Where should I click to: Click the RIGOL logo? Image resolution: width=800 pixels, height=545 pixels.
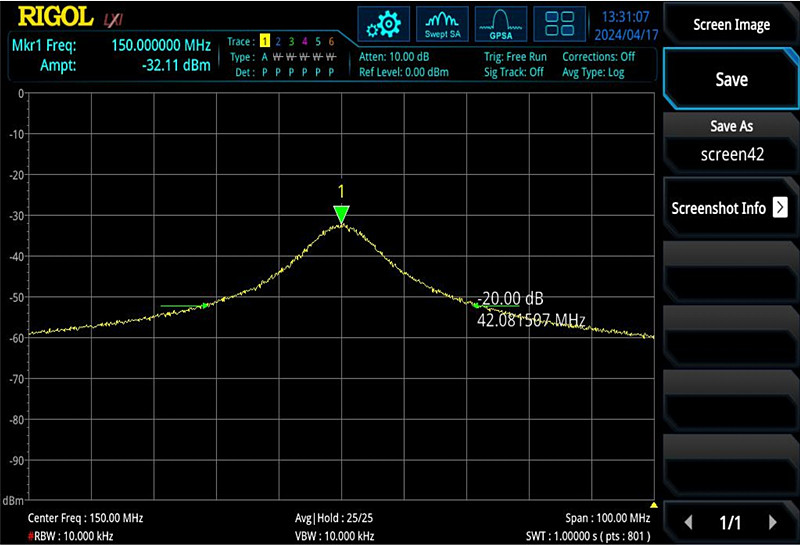click(56, 18)
